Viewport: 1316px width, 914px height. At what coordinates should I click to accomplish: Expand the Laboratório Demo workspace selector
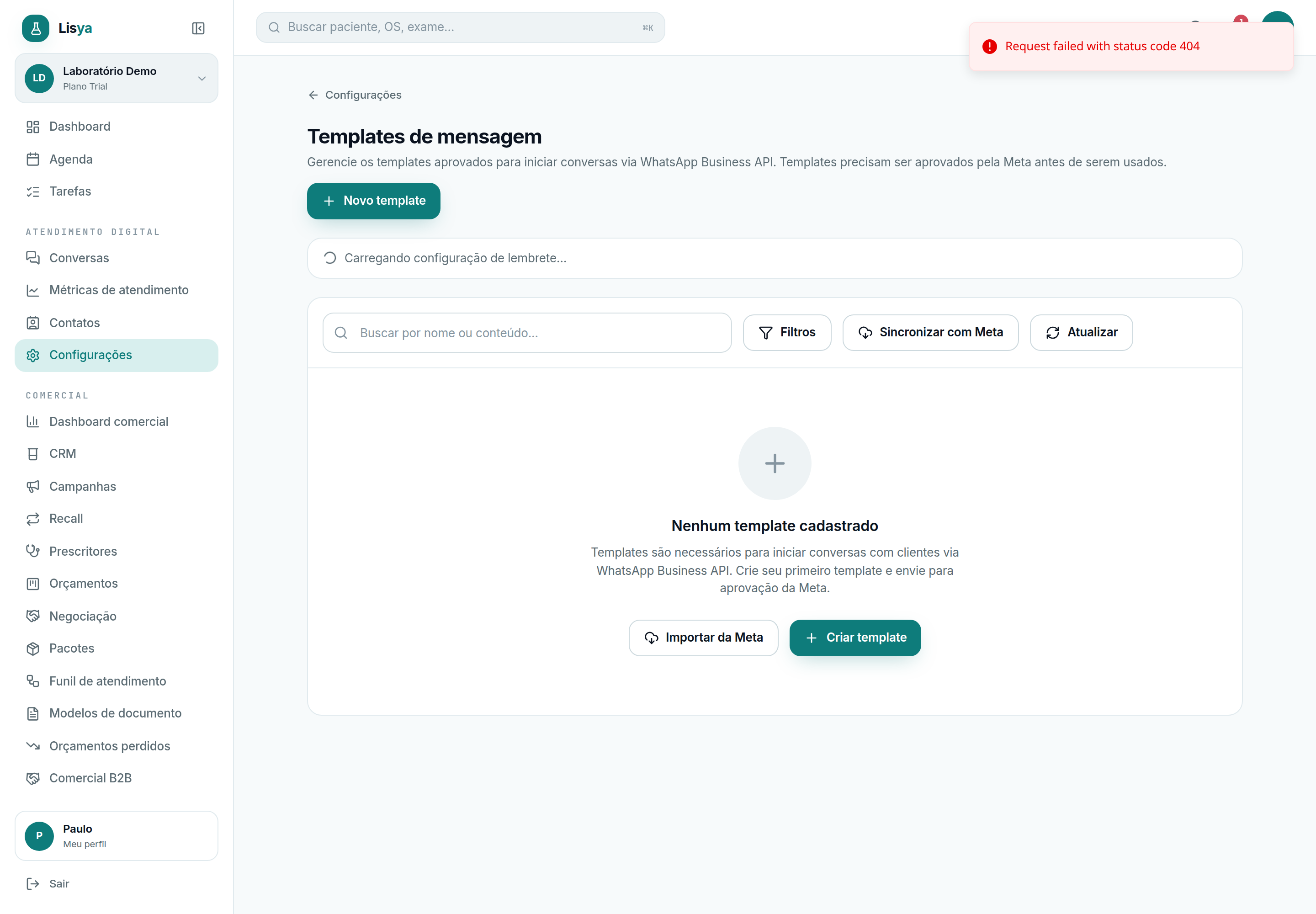pos(116,79)
